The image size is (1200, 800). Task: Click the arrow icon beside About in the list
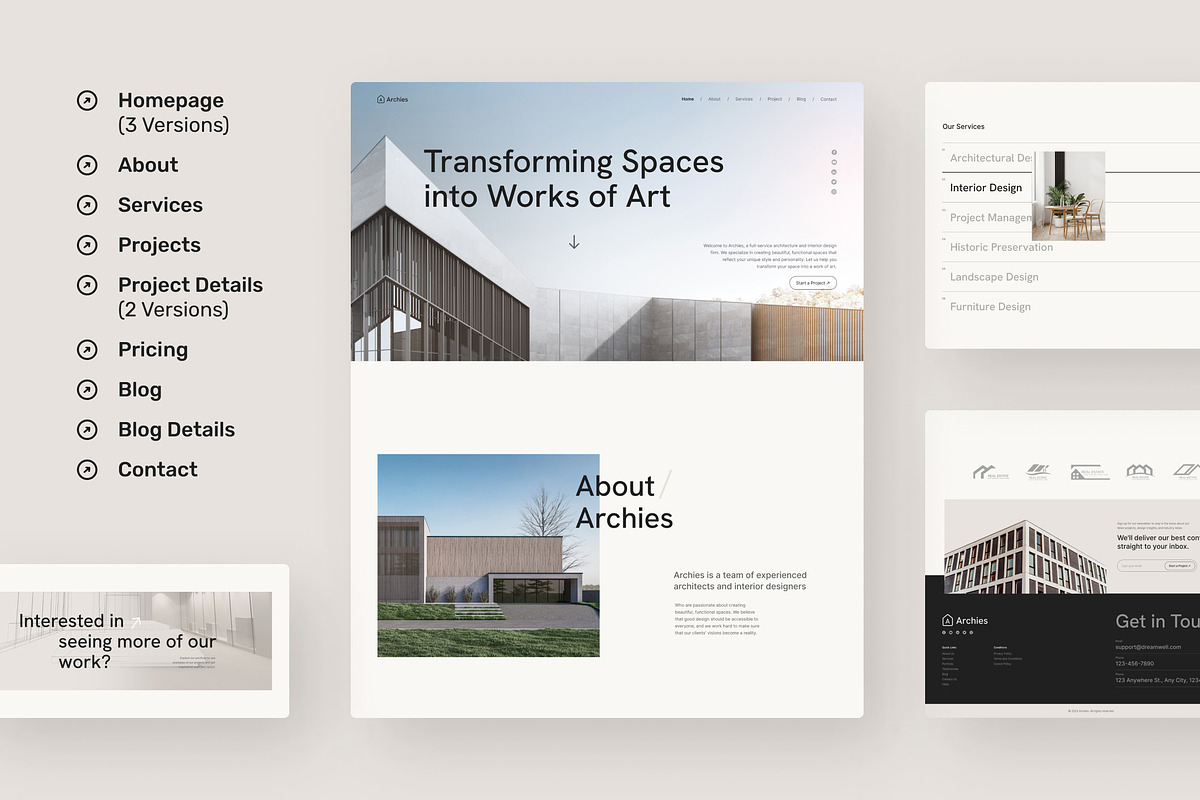click(87, 165)
